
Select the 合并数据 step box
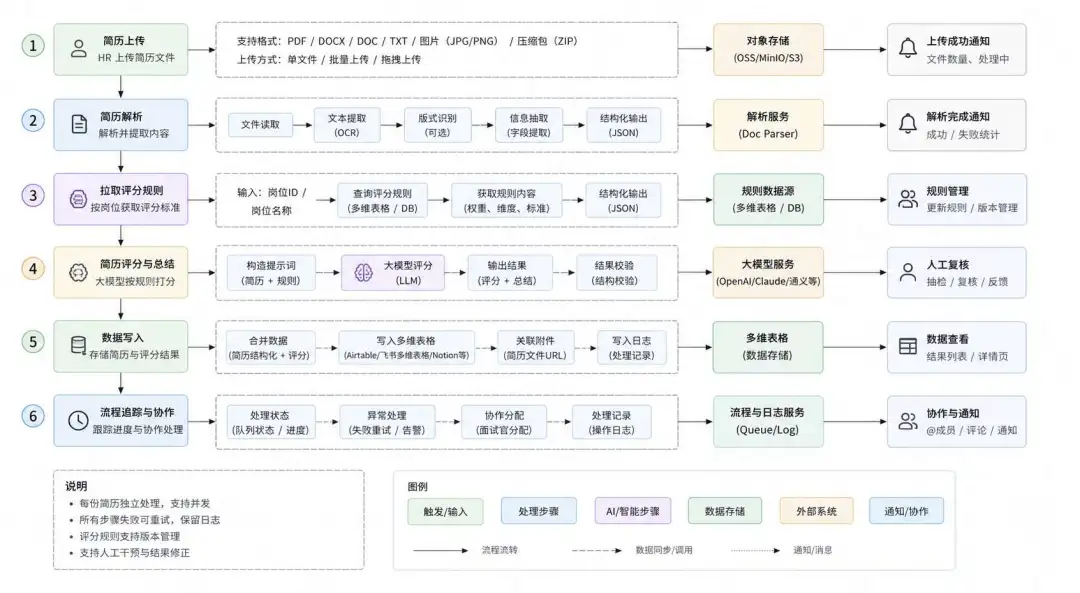[x=271, y=348]
